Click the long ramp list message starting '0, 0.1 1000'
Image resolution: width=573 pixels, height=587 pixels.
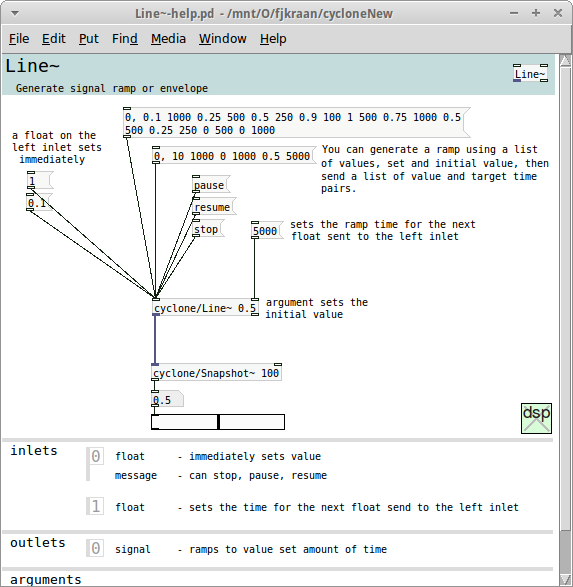(296, 123)
